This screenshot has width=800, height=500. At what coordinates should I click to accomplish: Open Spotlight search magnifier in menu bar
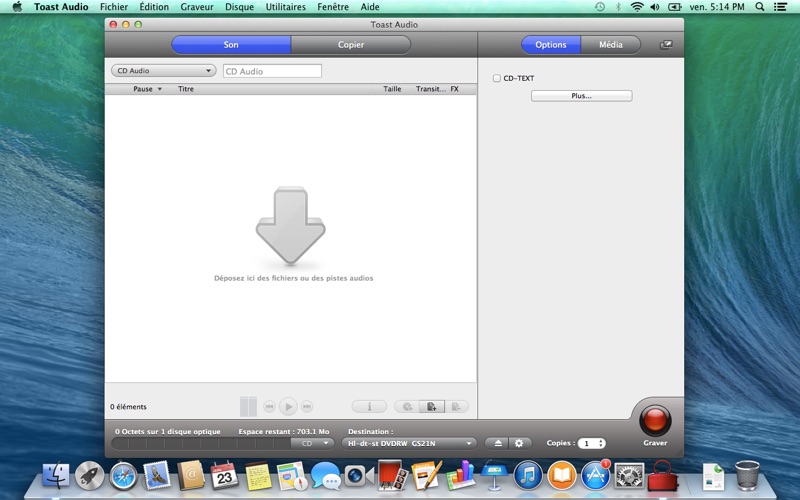(760, 7)
